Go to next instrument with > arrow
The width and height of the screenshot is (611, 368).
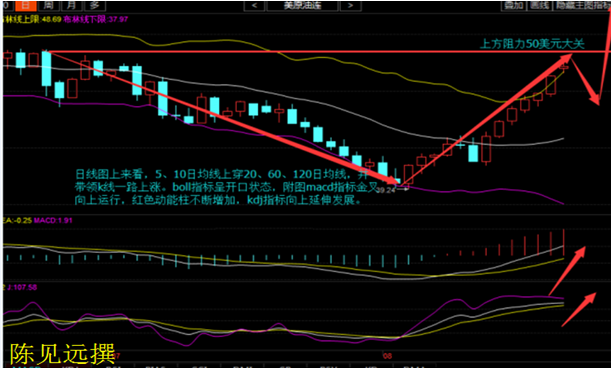click(x=350, y=5)
